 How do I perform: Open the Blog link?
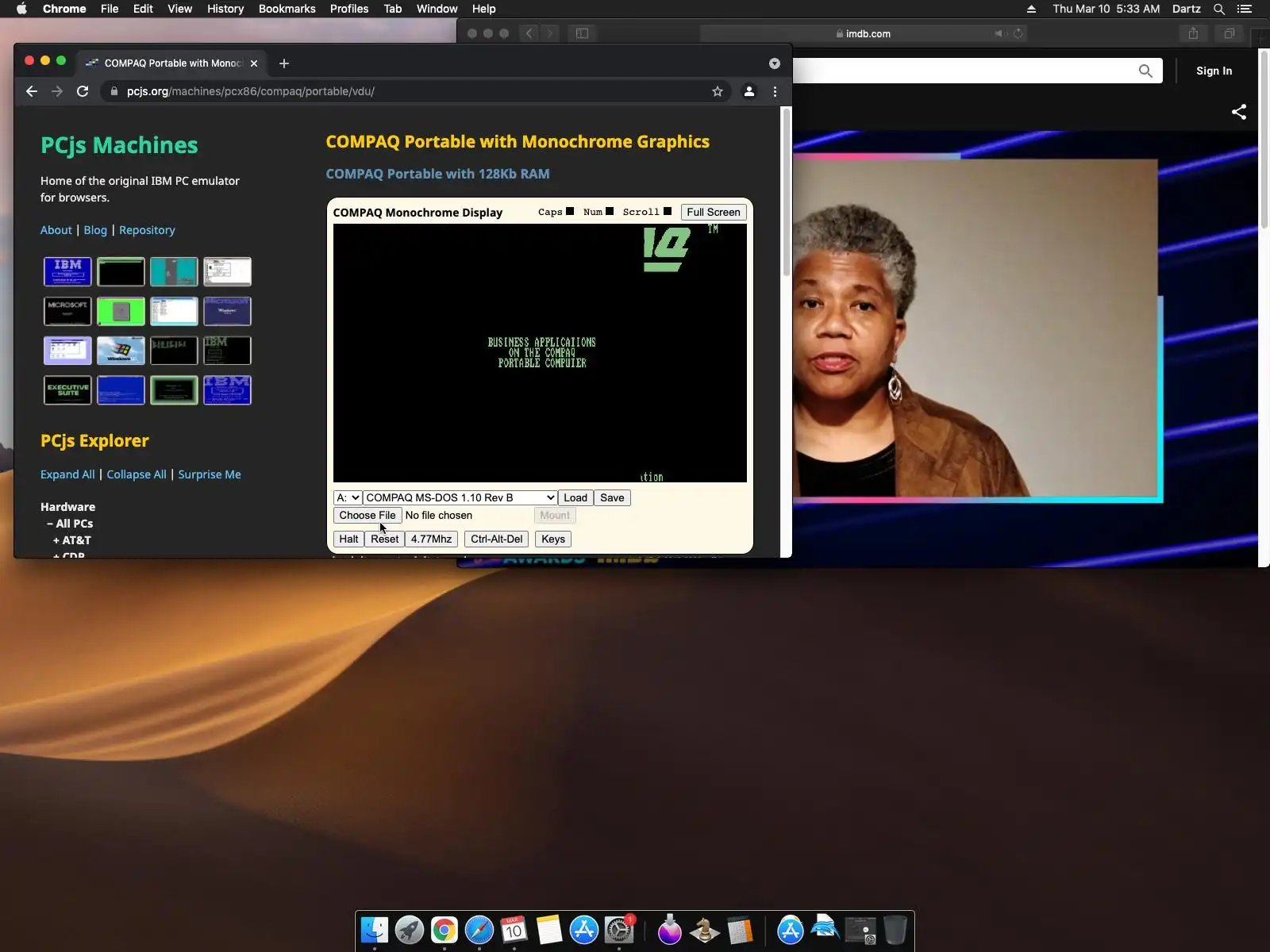pos(95,230)
